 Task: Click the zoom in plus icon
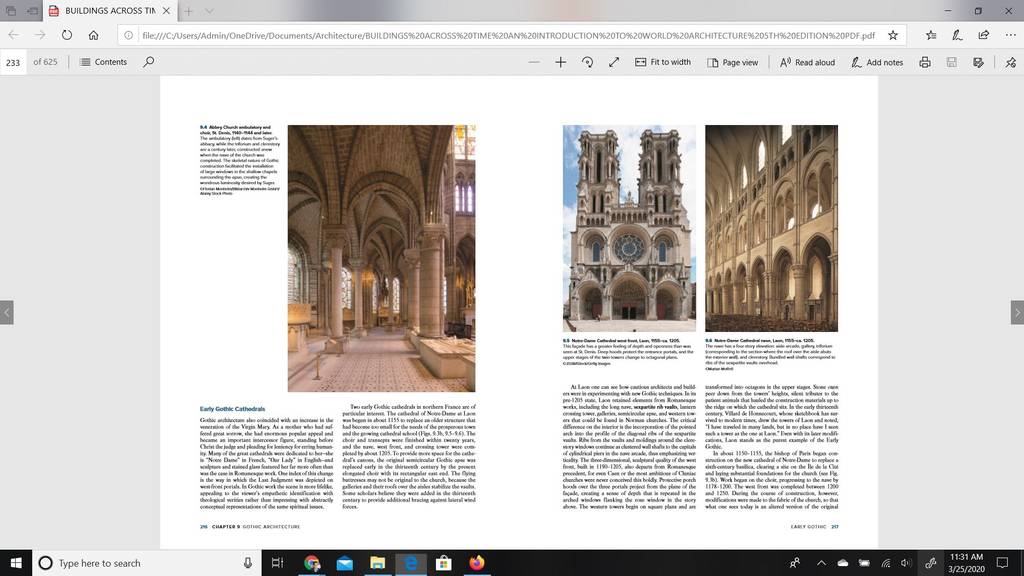point(560,62)
